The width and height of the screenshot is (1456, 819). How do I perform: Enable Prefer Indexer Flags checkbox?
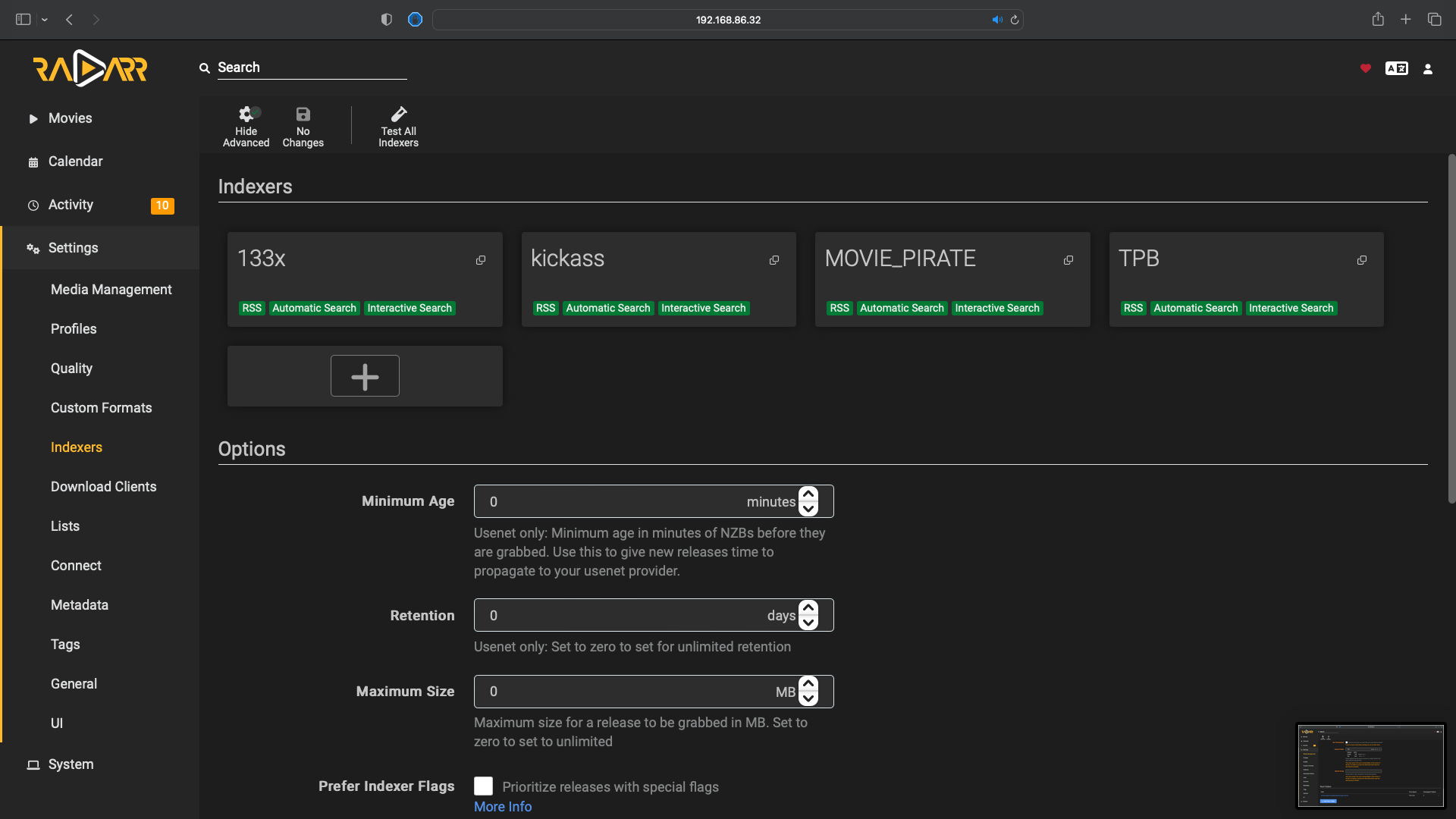[483, 786]
